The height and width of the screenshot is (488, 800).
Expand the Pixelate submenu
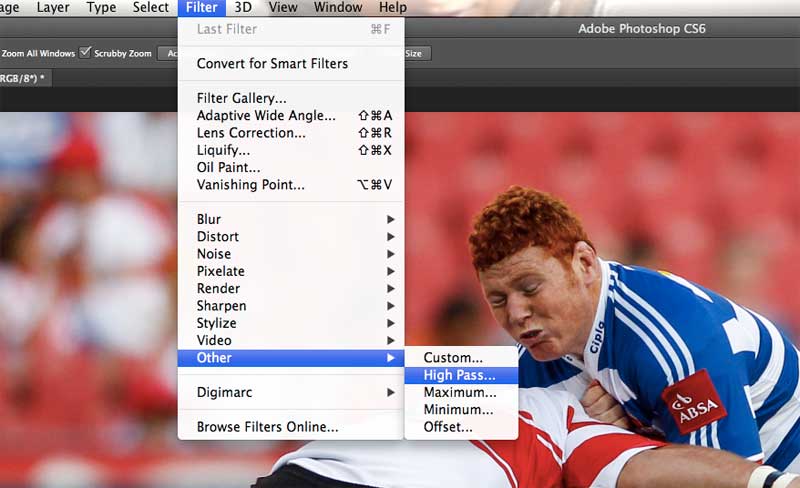pos(291,271)
